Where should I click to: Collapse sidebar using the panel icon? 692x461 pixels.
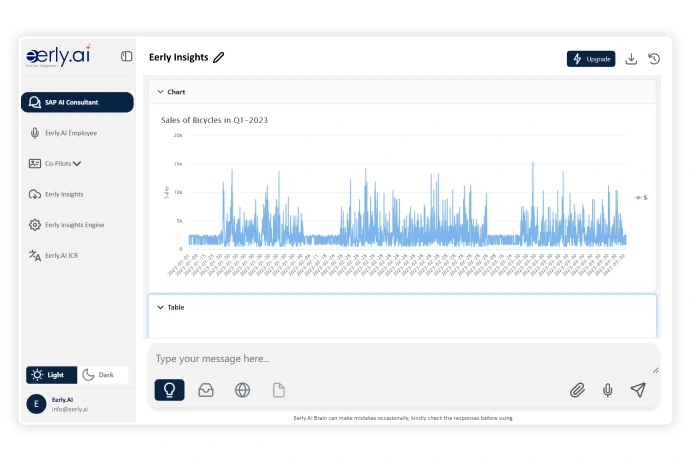126,57
